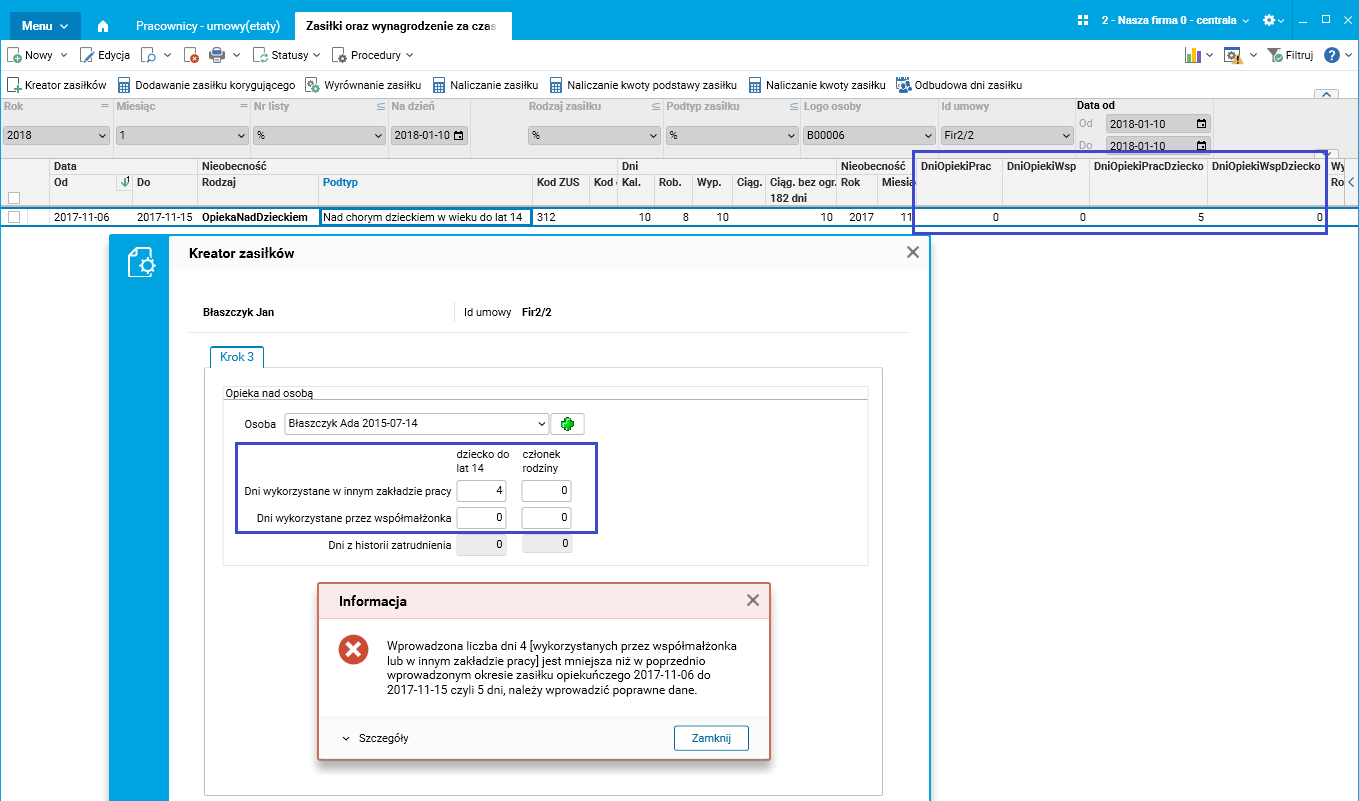Open the Miesiąc filter dropdown

point(182,135)
